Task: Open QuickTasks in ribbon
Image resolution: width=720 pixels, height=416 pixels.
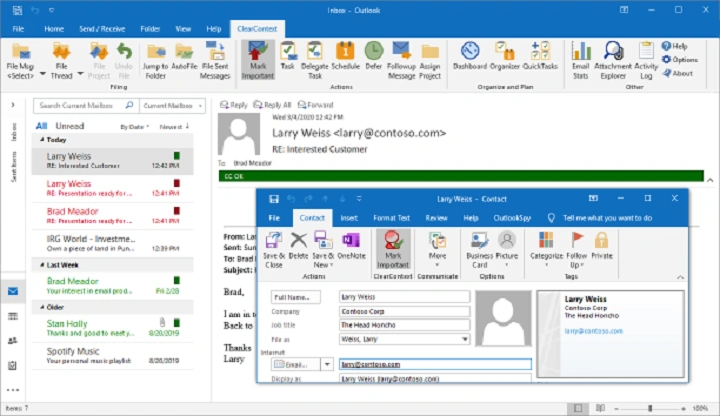Action: [540, 56]
